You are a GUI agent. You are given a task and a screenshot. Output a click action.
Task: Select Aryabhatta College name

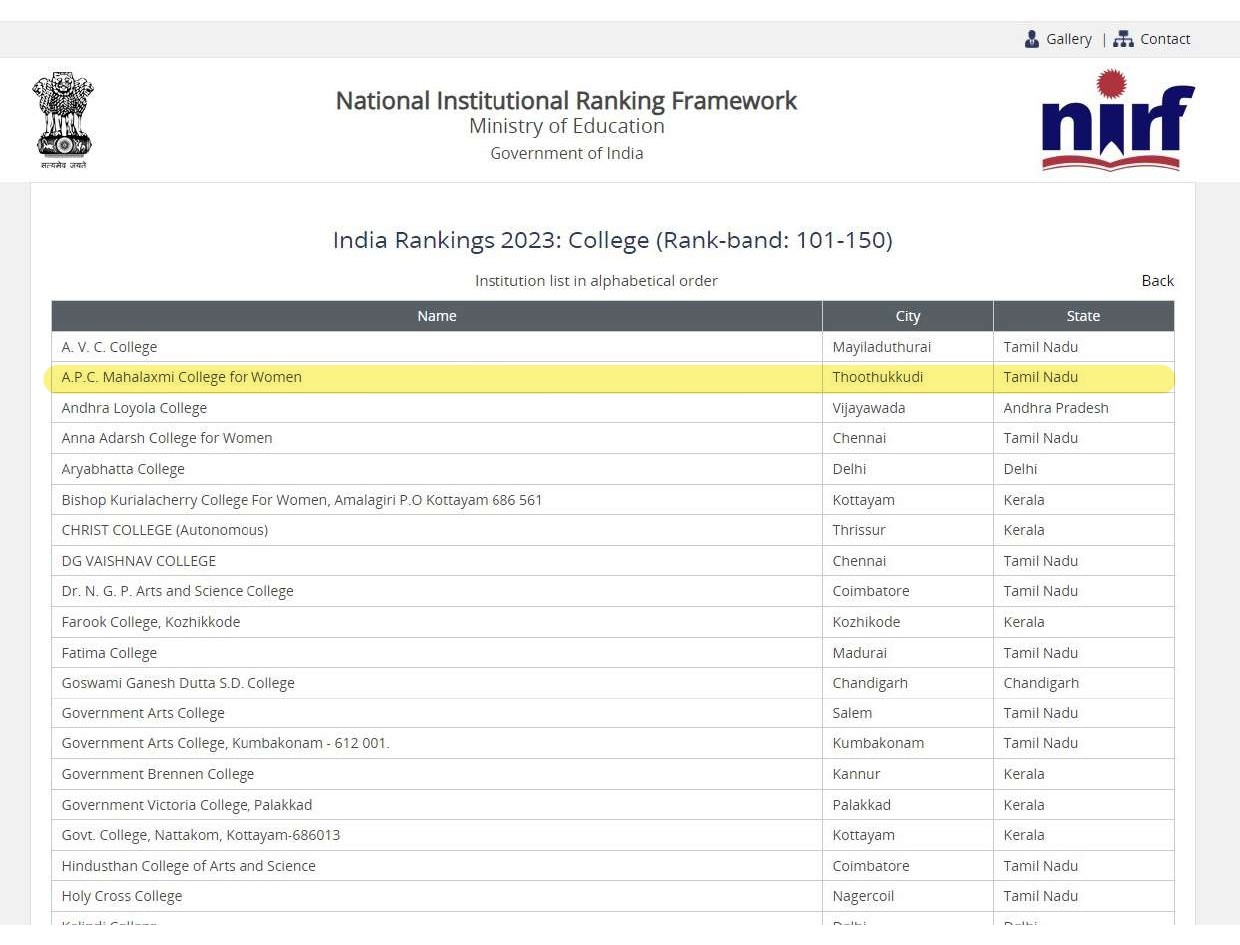[x=123, y=469]
